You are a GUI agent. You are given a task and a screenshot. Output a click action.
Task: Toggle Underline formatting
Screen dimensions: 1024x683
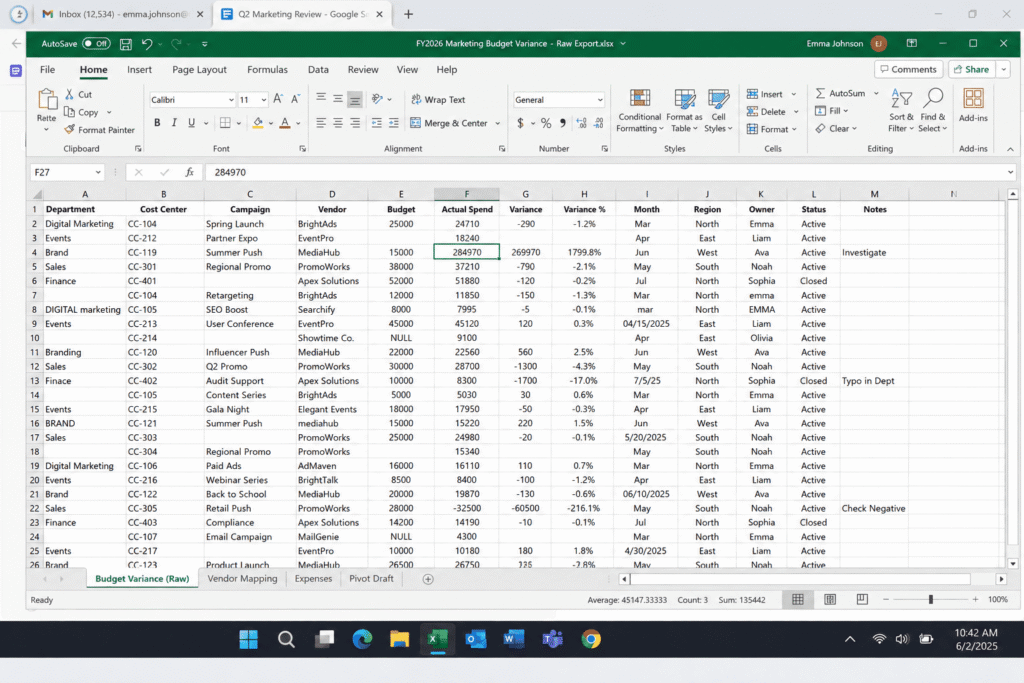191,123
